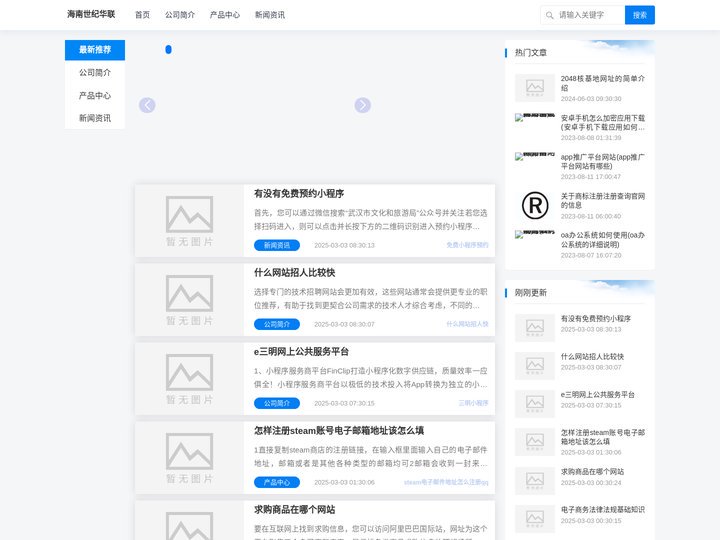The image size is (720, 540).
Task: Open thumbnail beside 电子商务法律法规基础知识
Action: [x=534, y=519]
